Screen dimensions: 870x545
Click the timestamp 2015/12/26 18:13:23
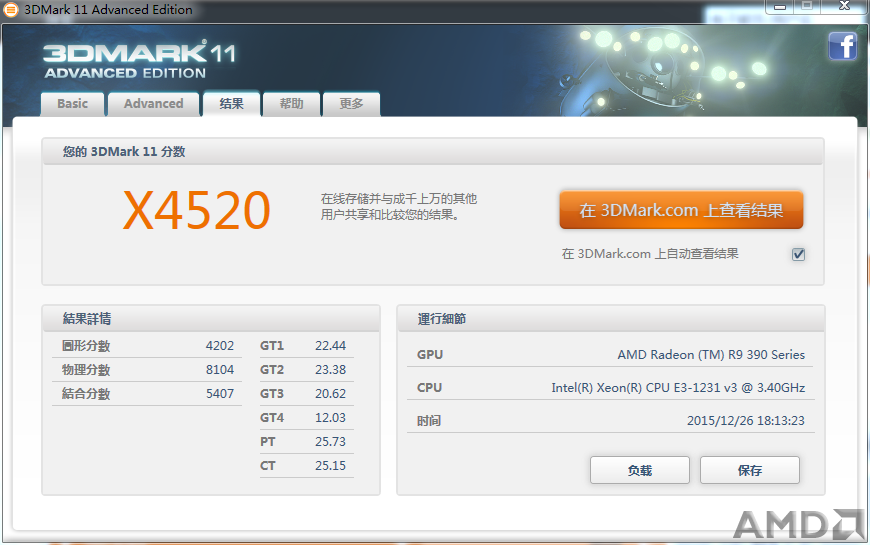(746, 421)
